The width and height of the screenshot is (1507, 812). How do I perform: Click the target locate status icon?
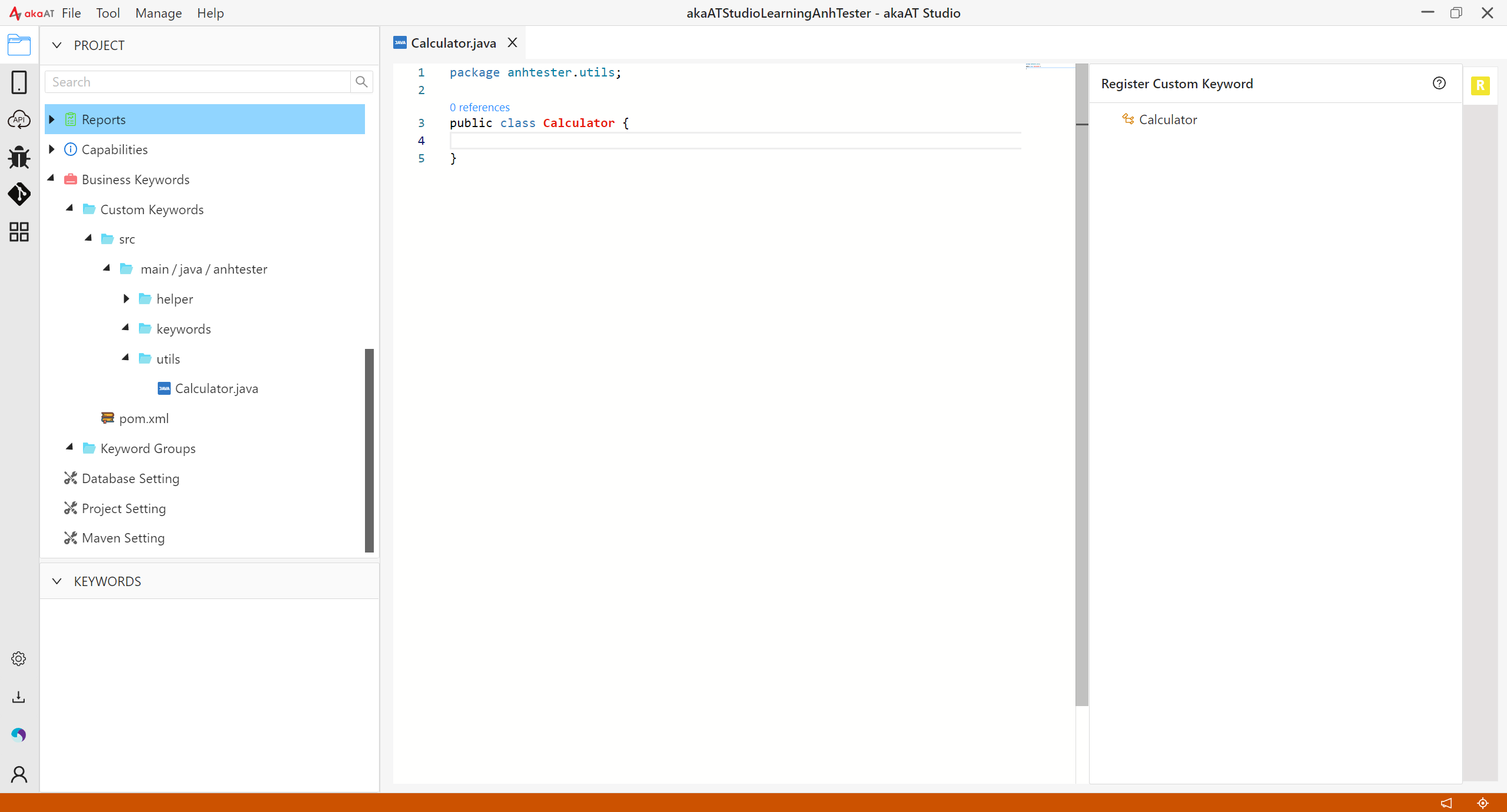click(x=1483, y=803)
